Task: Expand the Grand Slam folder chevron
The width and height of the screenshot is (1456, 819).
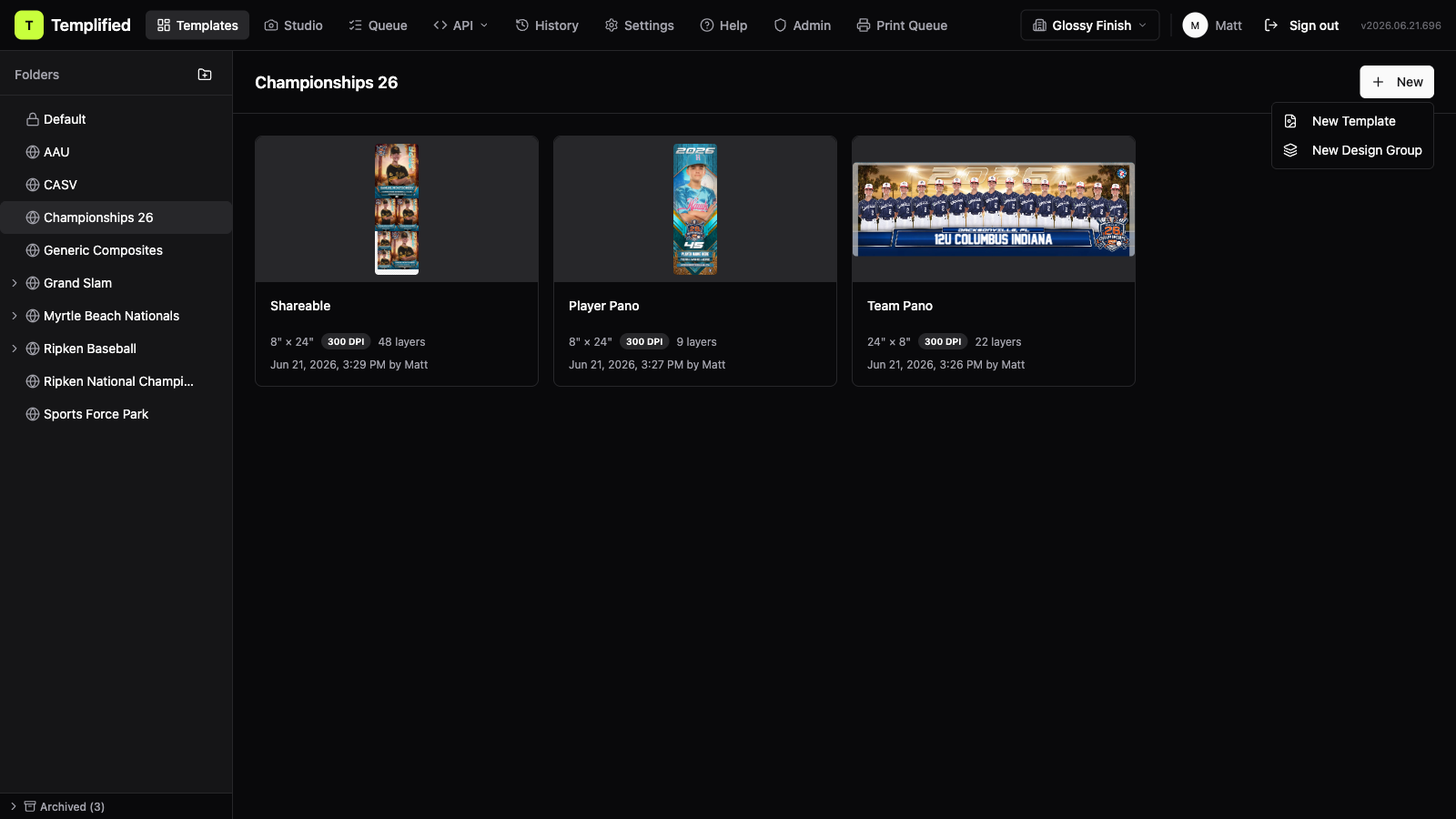Action: (14, 283)
